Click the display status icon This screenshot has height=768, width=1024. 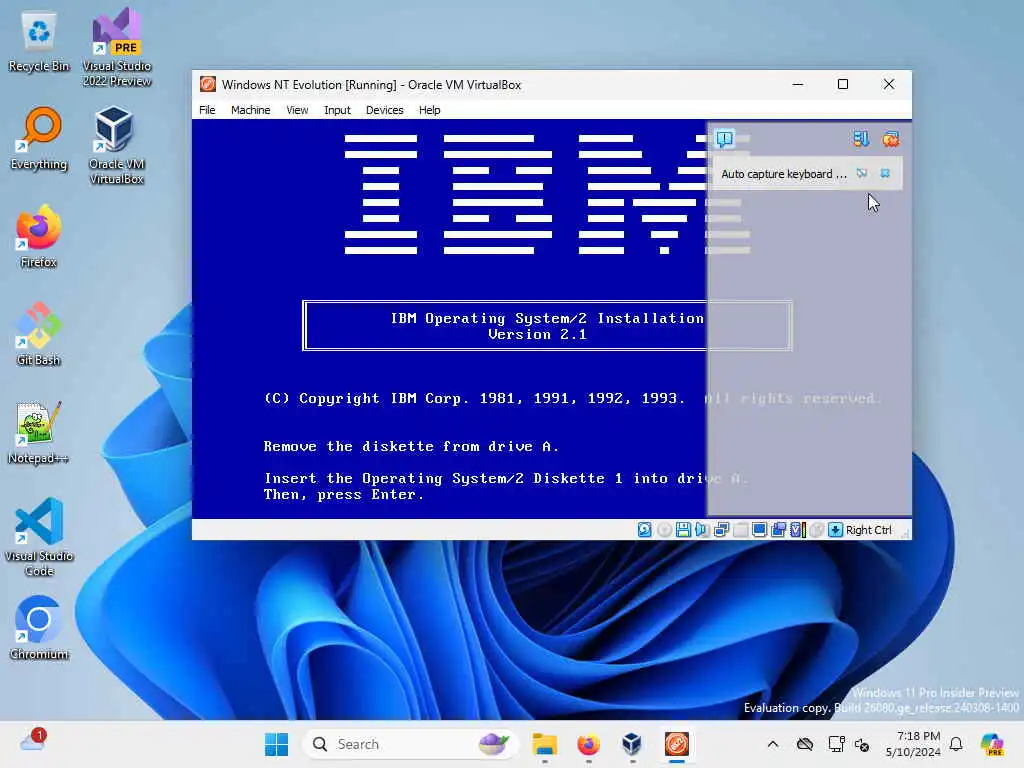[759, 530]
